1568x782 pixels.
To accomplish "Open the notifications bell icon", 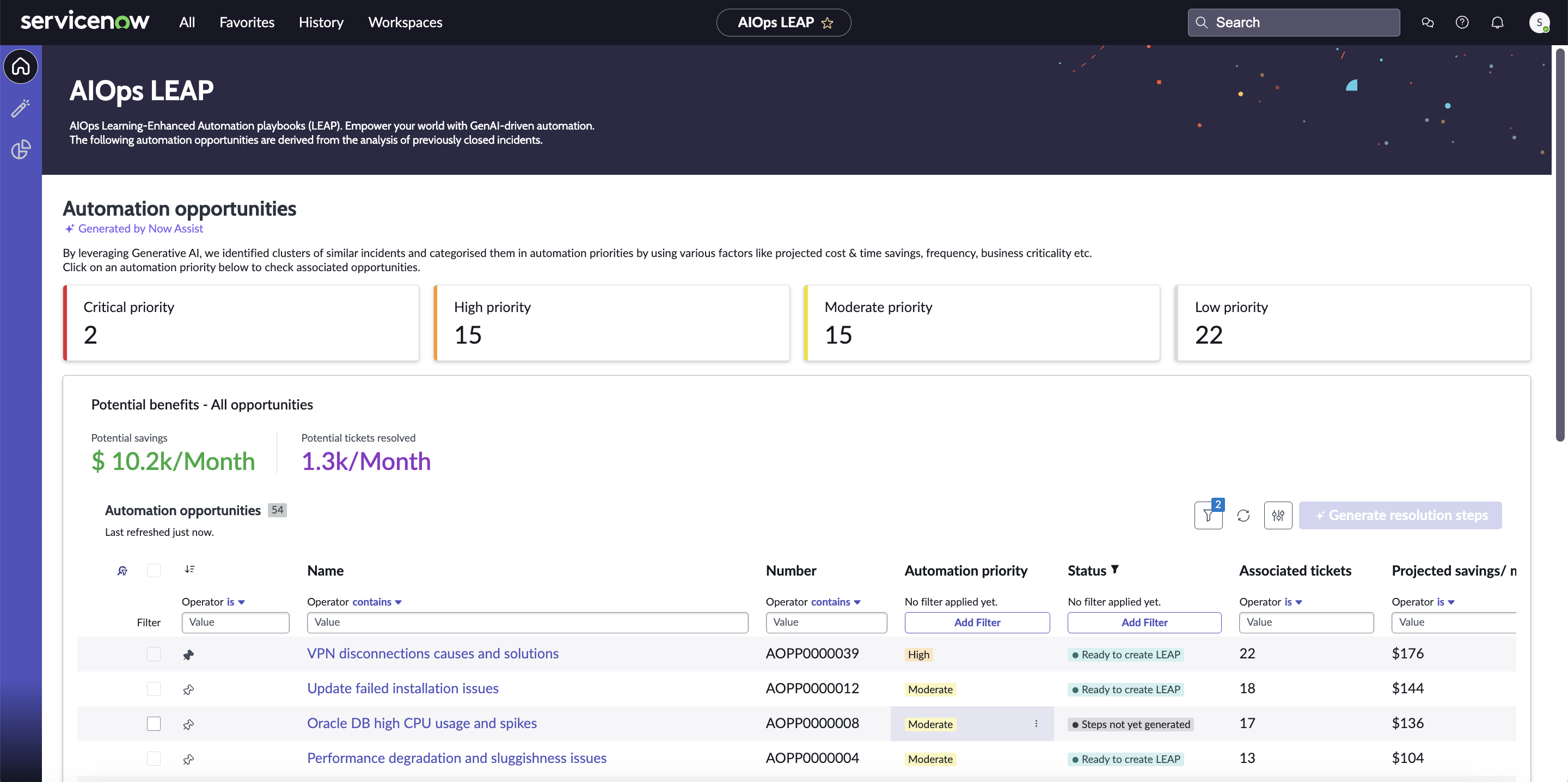I will (1497, 22).
